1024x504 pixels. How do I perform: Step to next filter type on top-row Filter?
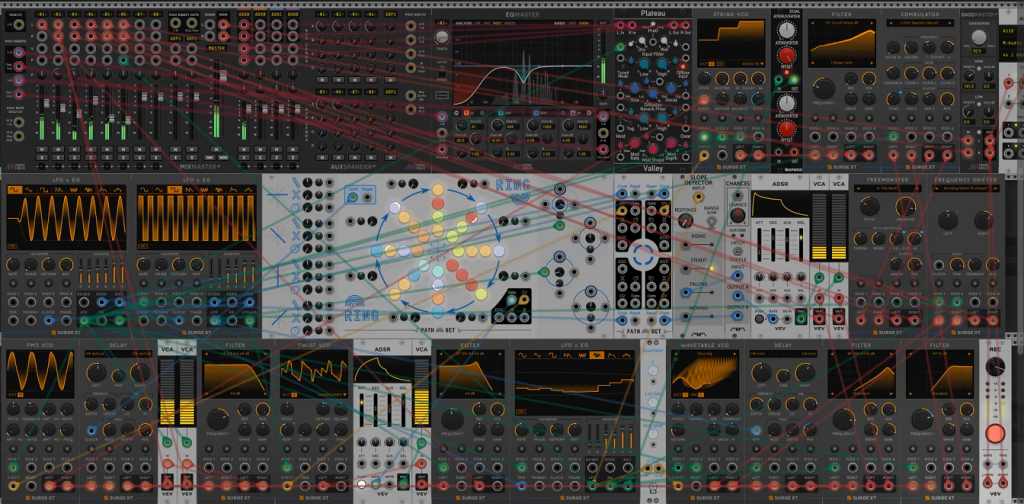click(871, 24)
